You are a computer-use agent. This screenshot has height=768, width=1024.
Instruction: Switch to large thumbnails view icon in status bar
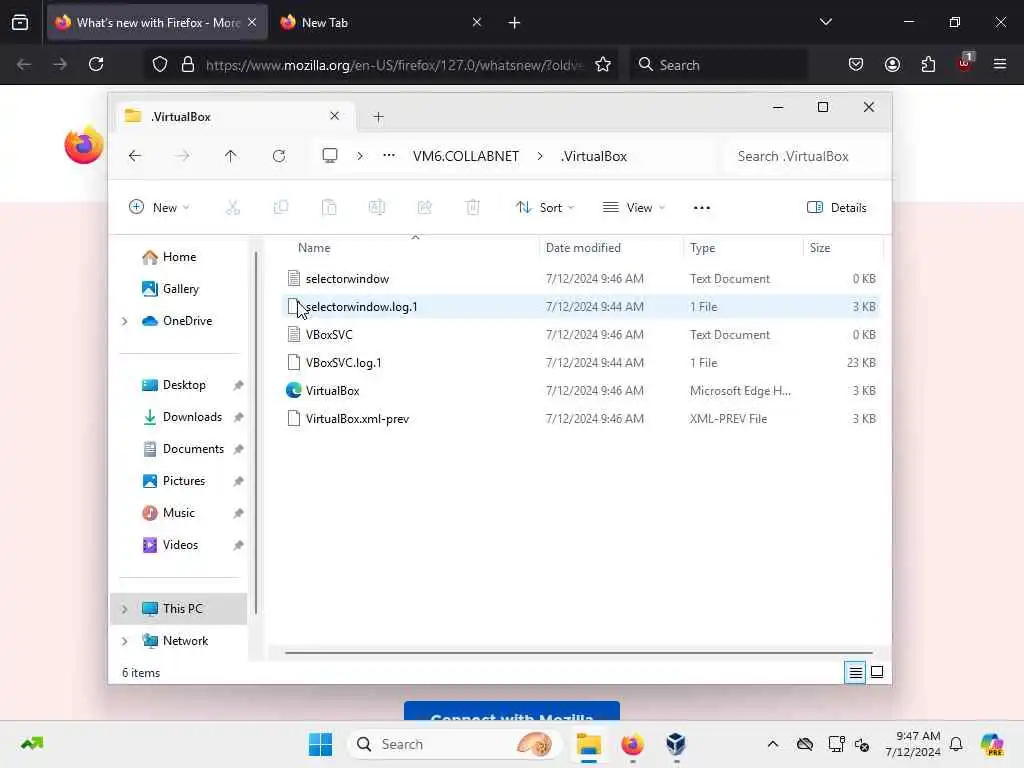click(877, 672)
